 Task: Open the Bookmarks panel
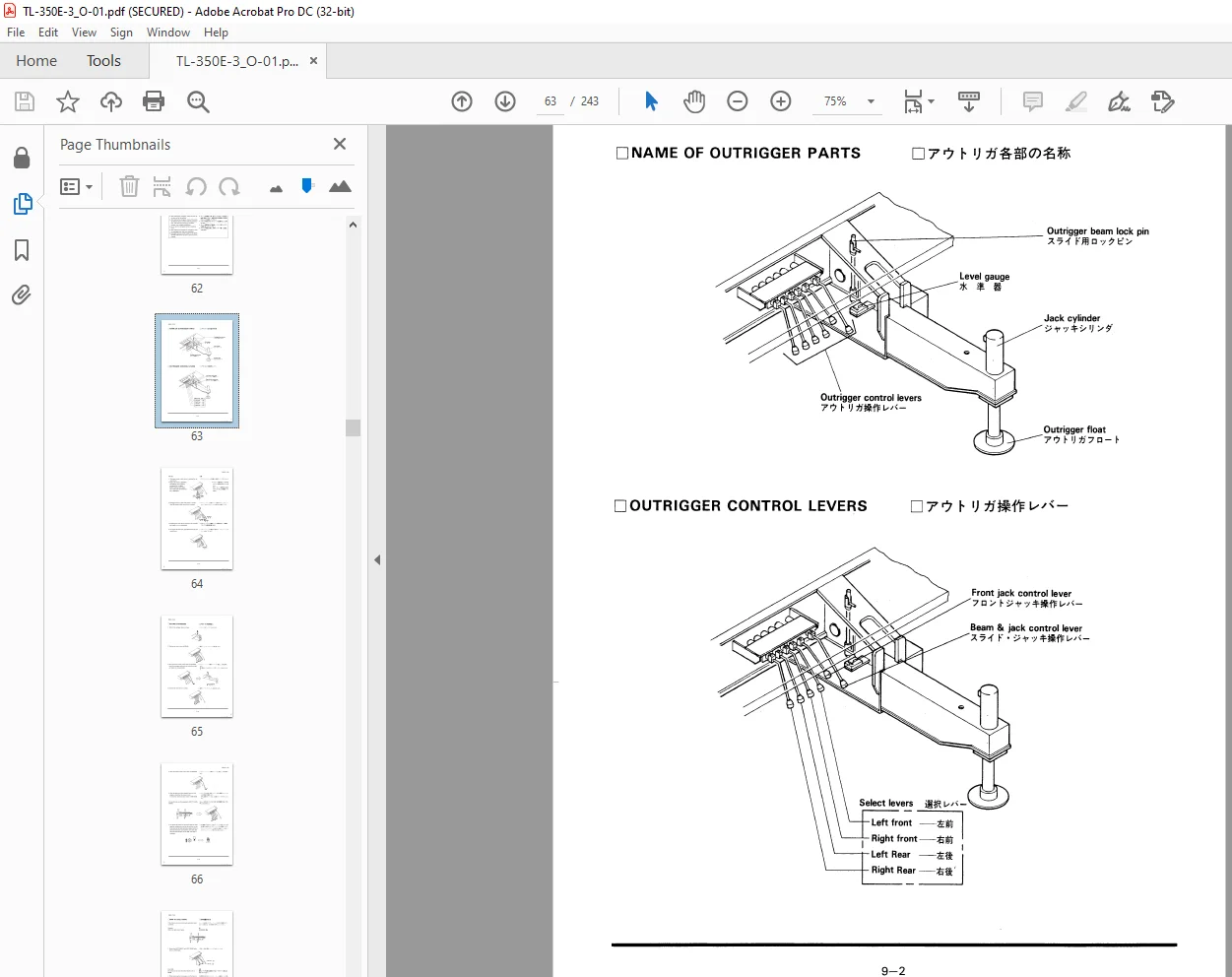pos(22,250)
